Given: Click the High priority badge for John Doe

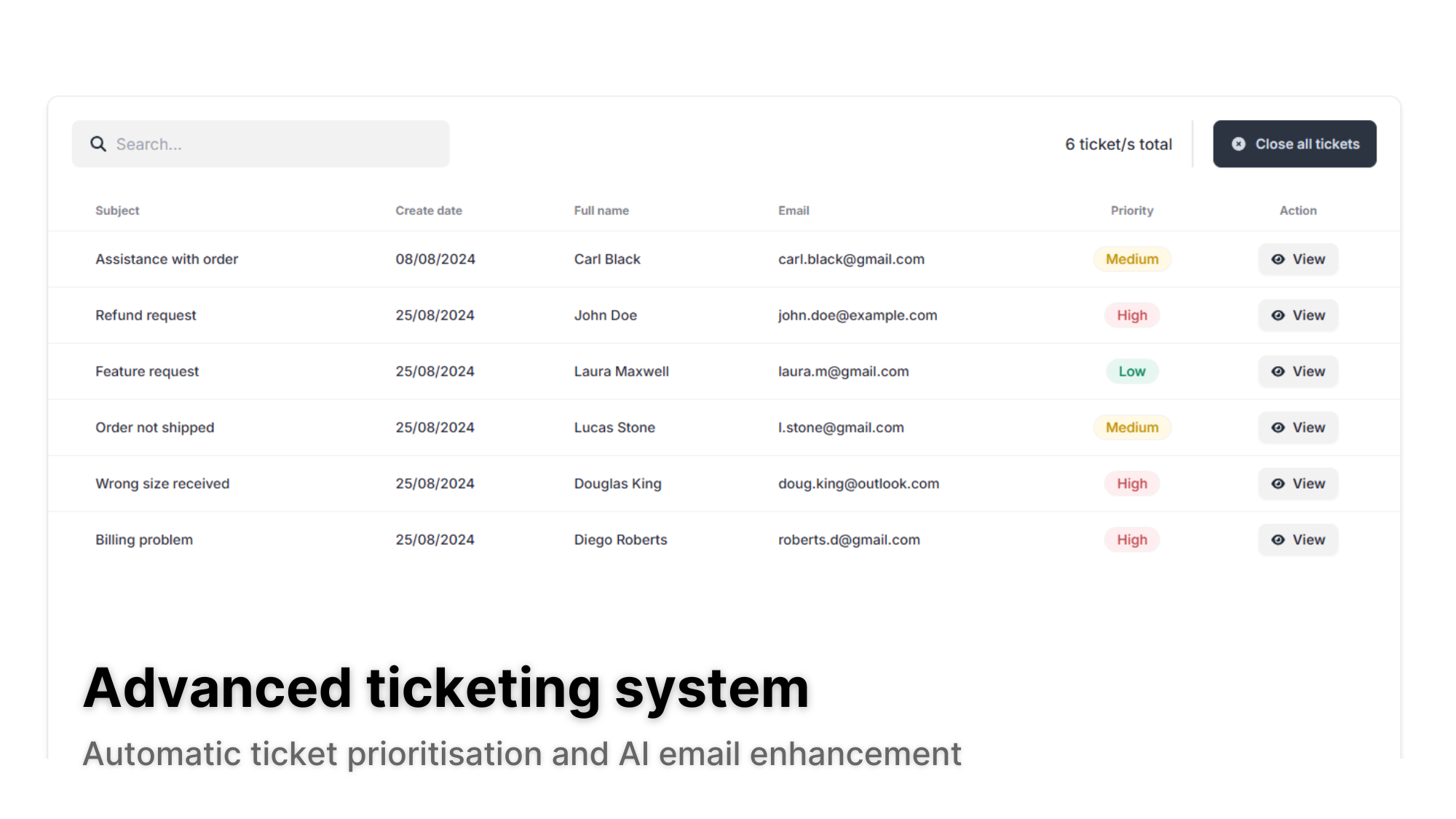Looking at the screenshot, I should (x=1132, y=315).
